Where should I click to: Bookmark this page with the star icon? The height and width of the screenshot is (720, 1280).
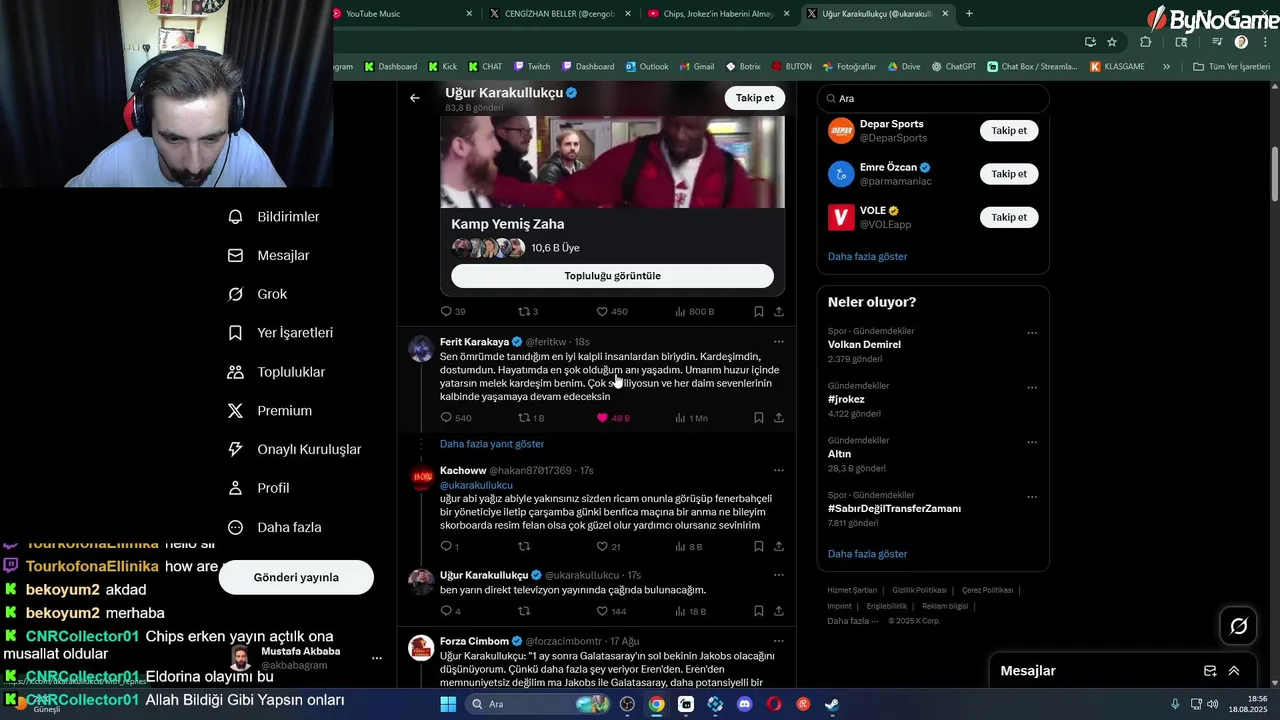[1112, 42]
